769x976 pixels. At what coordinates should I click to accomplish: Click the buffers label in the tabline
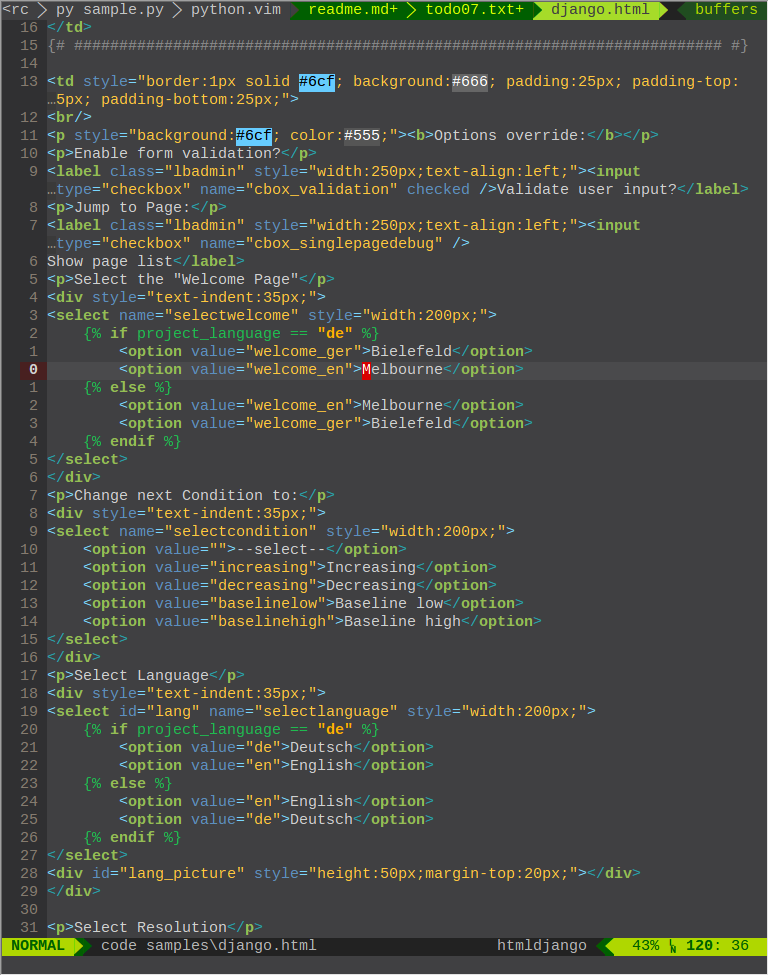coord(726,10)
